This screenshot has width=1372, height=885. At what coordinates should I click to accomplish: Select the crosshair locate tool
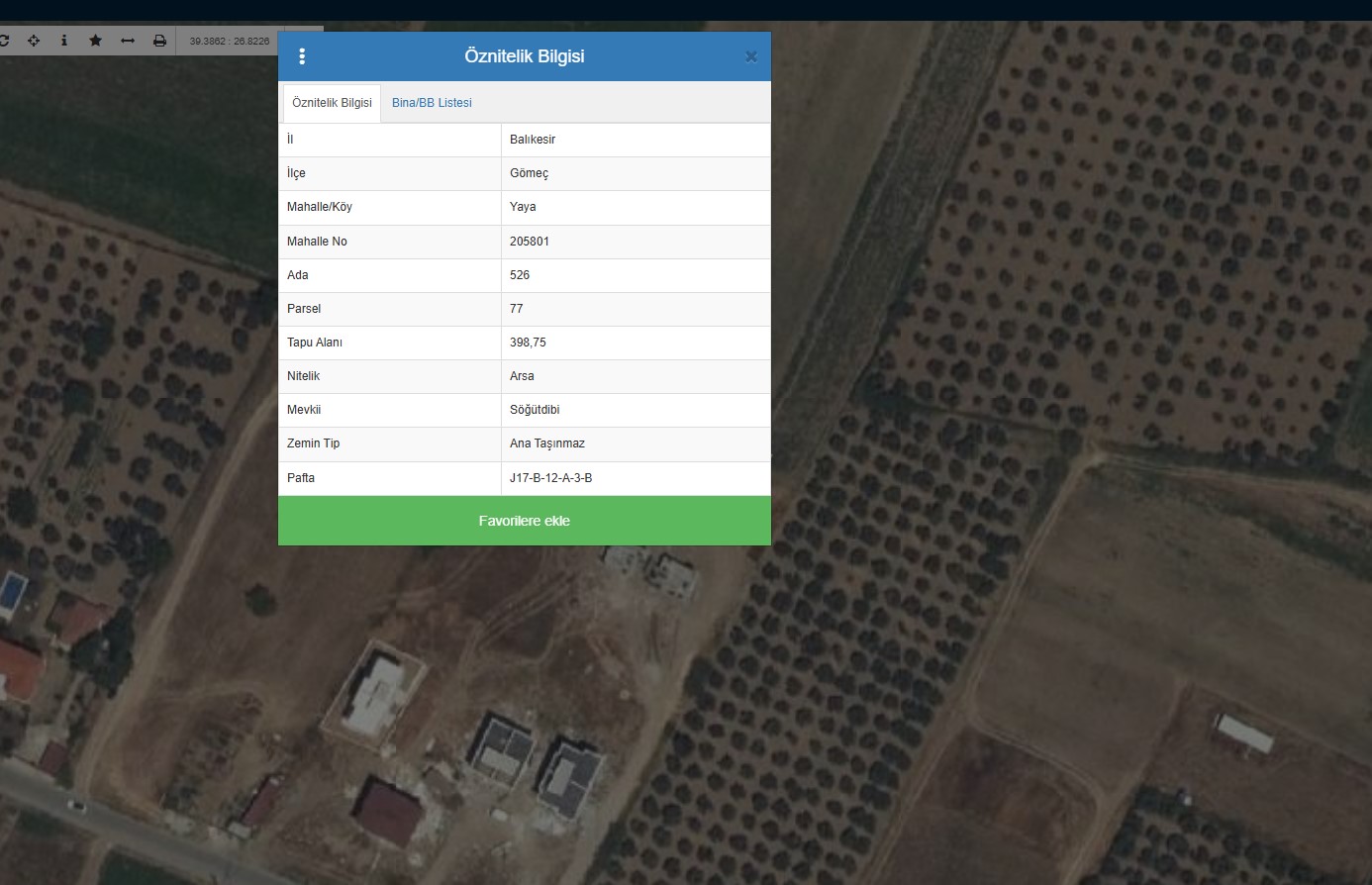[34, 41]
